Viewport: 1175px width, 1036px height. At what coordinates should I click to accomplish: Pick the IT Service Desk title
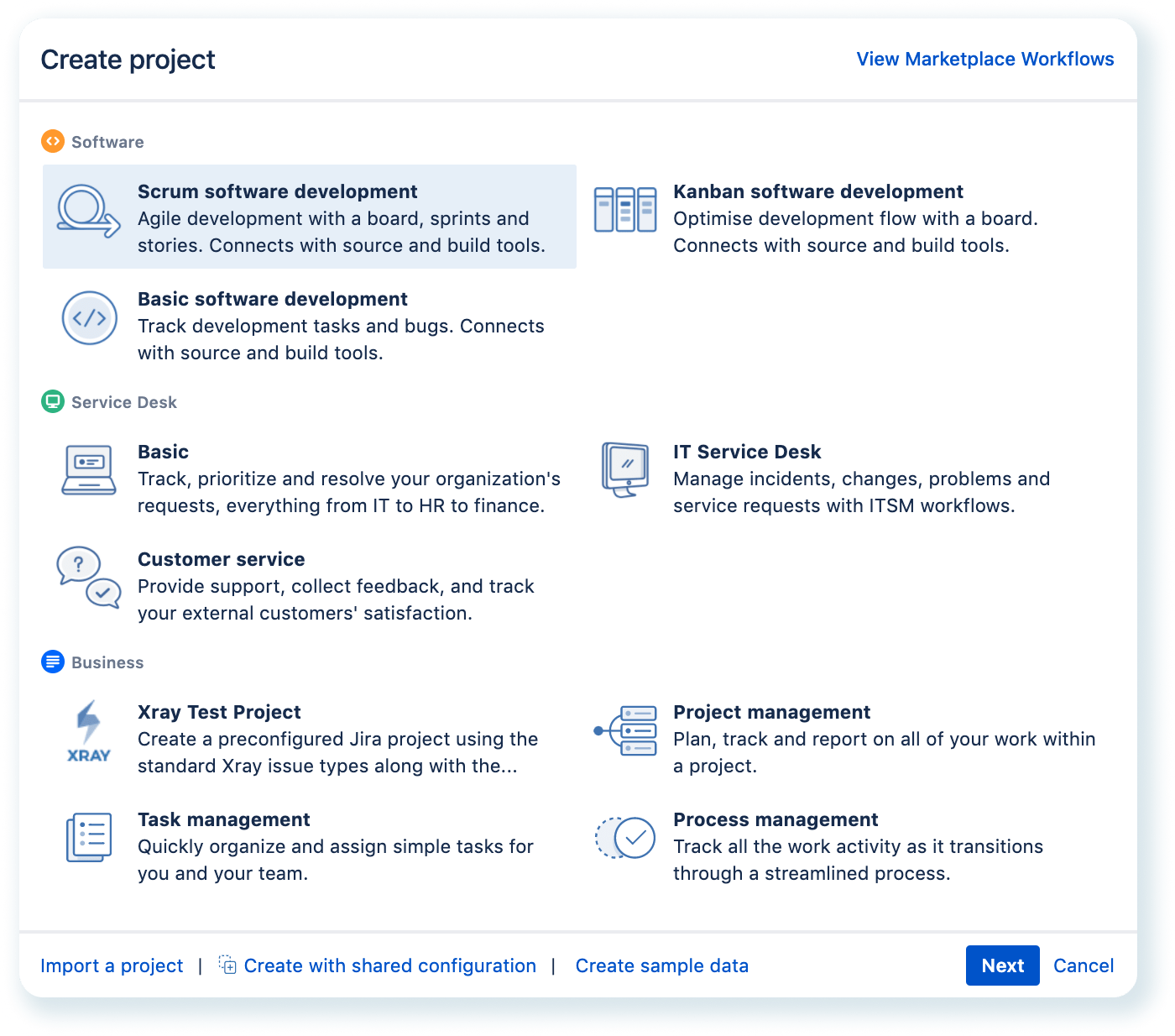tap(747, 452)
